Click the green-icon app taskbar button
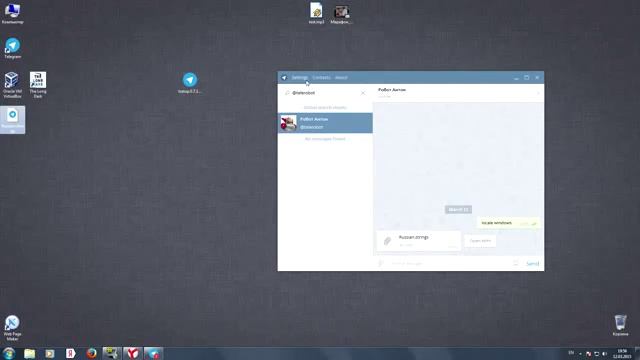This screenshot has height=360, width=640. 111,353
